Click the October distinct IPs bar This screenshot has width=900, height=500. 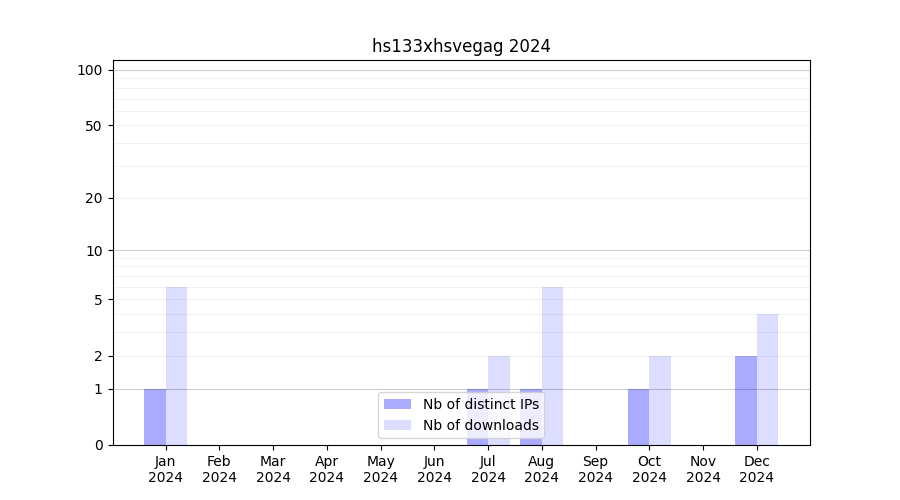tap(638, 417)
